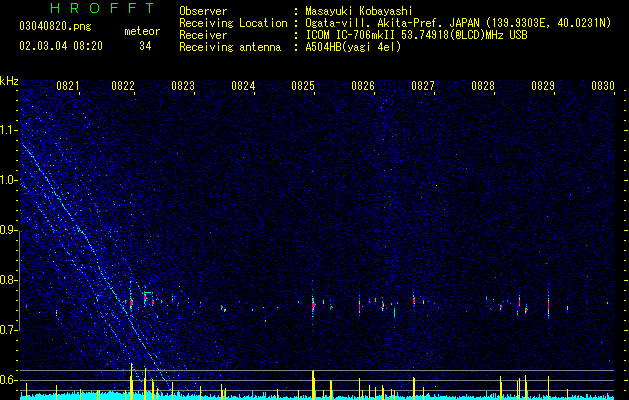Image resolution: width=629 pixels, height=400 pixels.
Task: Click the 0827 time marker
Action: [x=423, y=86]
